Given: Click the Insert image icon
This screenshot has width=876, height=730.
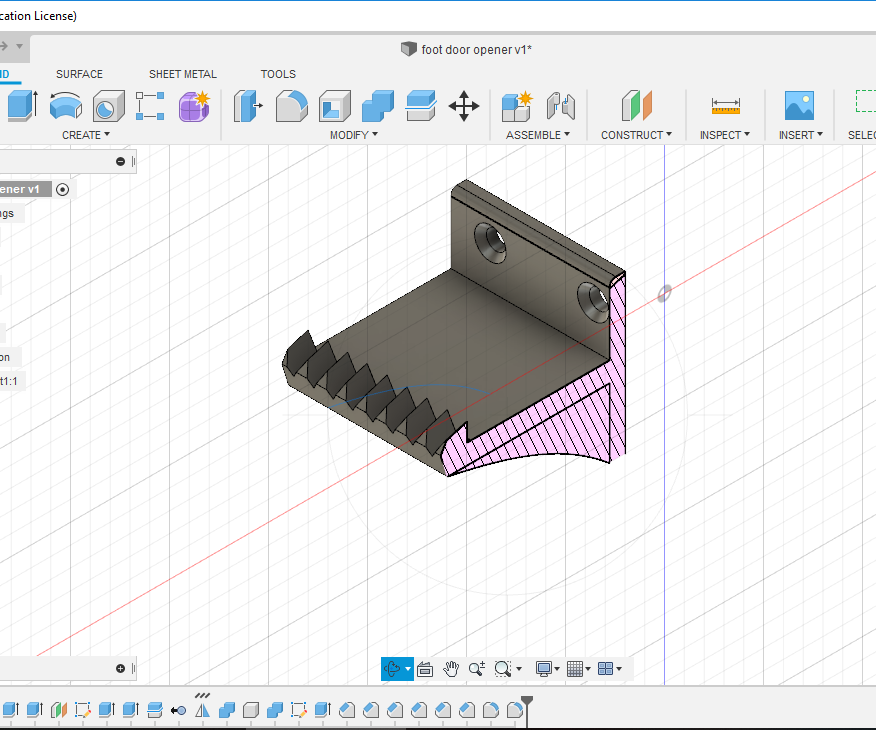Looking at the screenshot, I should pos(799,106).
